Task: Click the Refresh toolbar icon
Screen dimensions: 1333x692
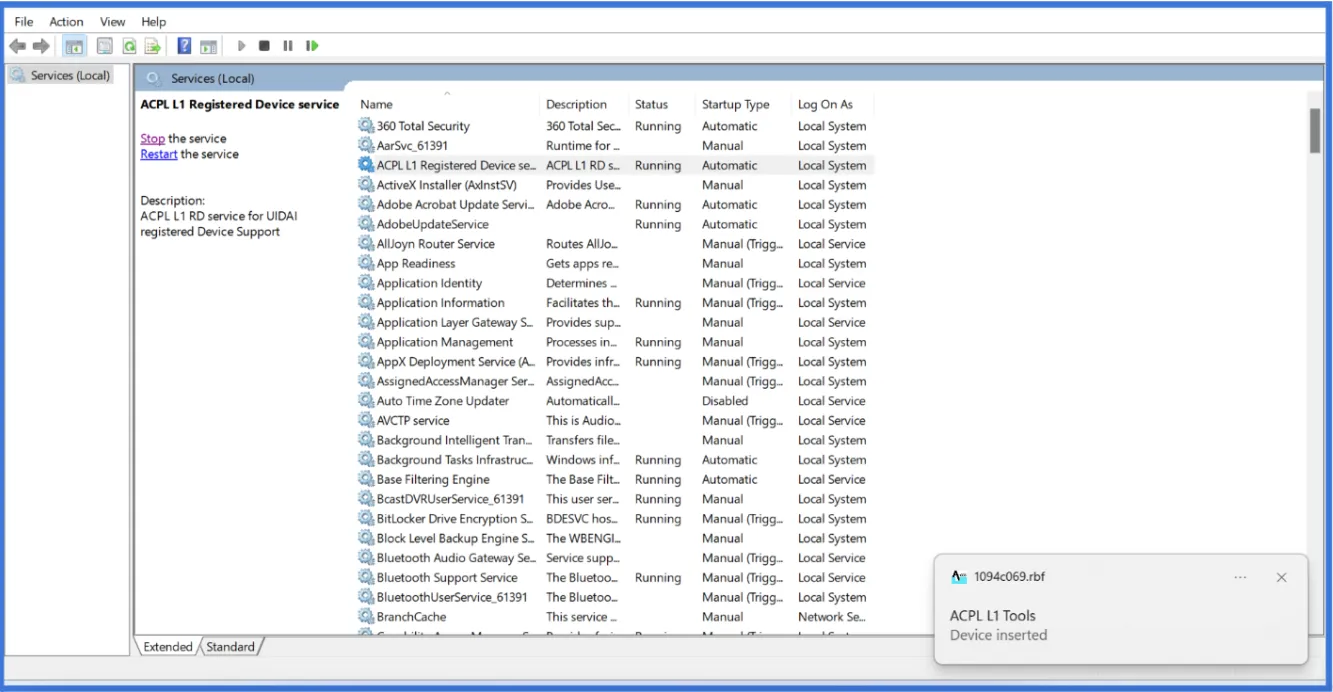Action: pos(129,46)
